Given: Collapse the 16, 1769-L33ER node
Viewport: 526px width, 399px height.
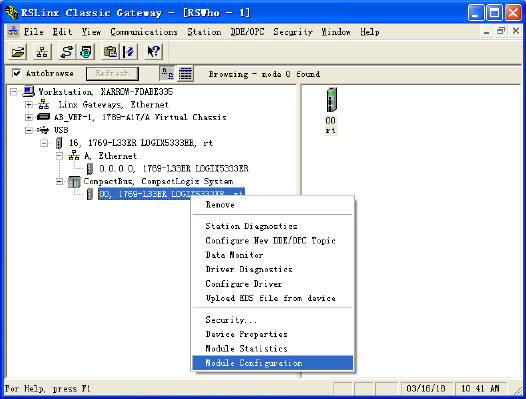Looking at the screenshot, I should tap(44, 143).
